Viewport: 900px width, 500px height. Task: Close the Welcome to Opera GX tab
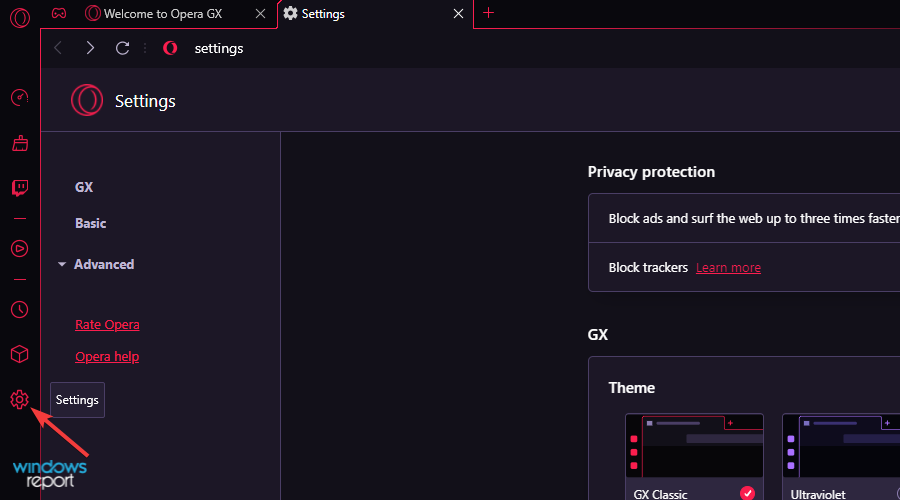tap(261, 14)
